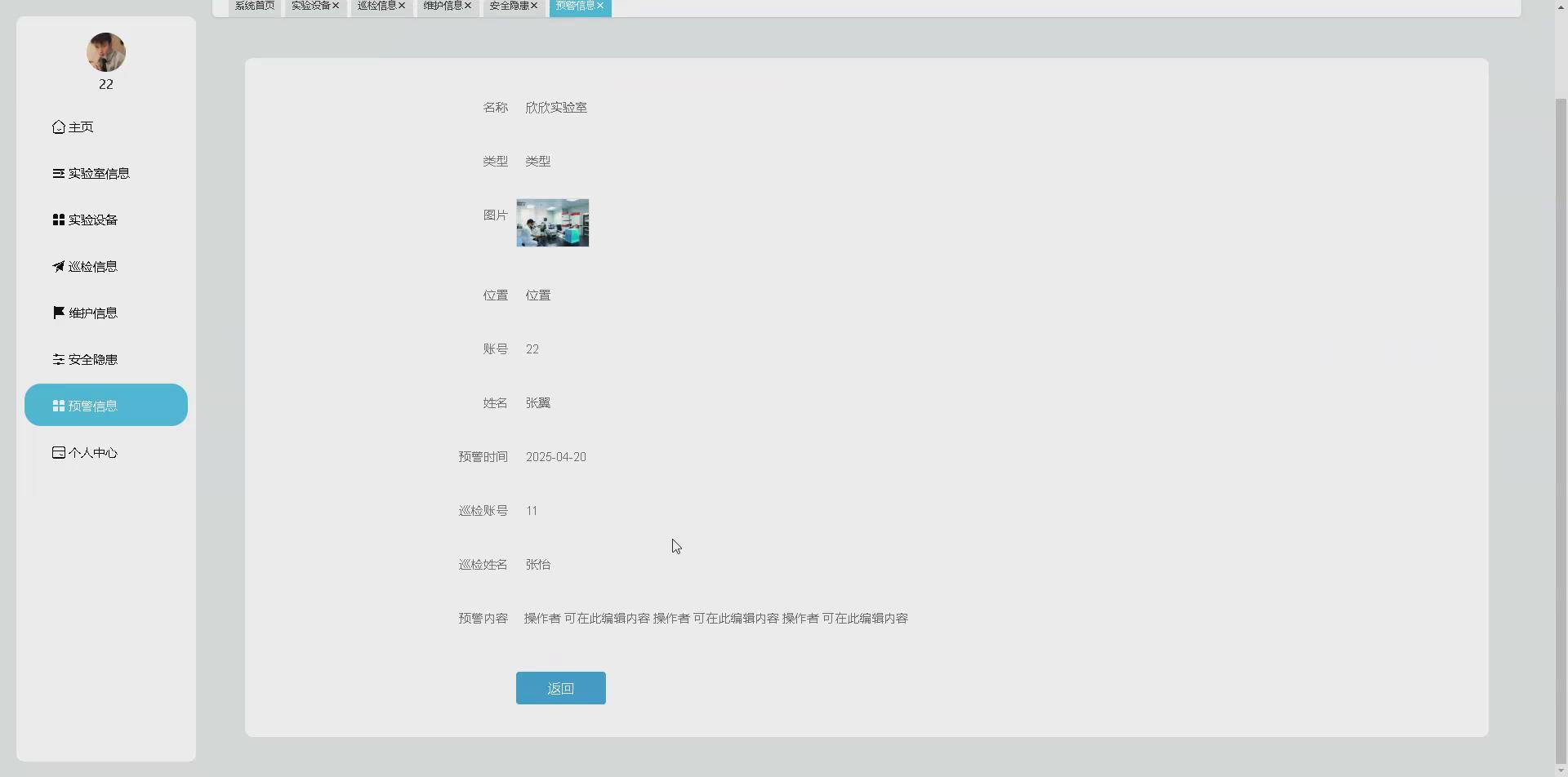
Task: Open 预警信息 in the sidebar
Action: tap(106, 405)
